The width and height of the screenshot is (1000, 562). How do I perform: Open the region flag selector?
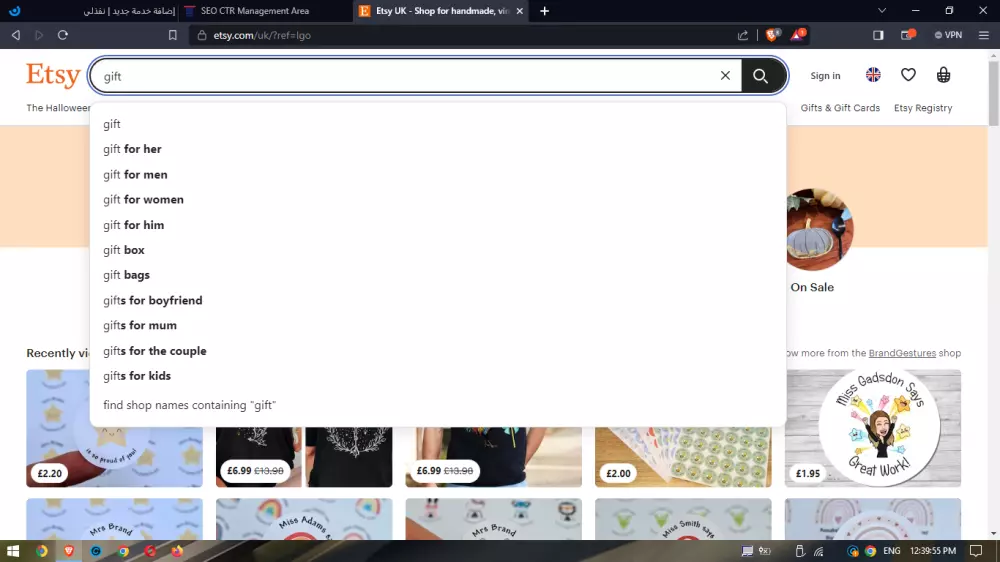[x=873, y=75]
